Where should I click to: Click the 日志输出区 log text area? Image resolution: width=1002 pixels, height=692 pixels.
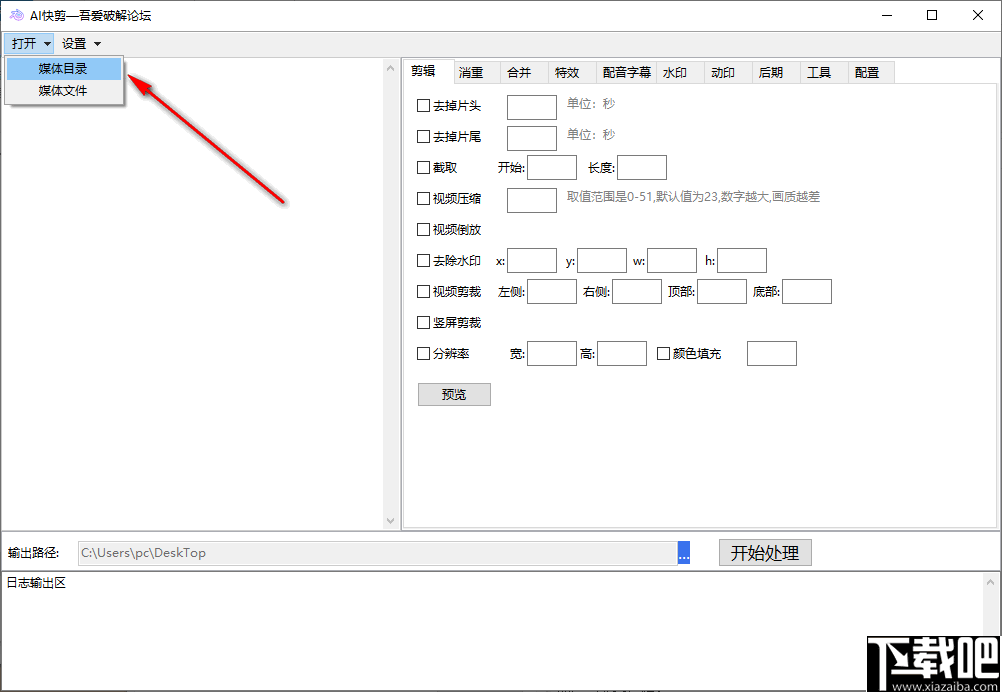(492, 629)
